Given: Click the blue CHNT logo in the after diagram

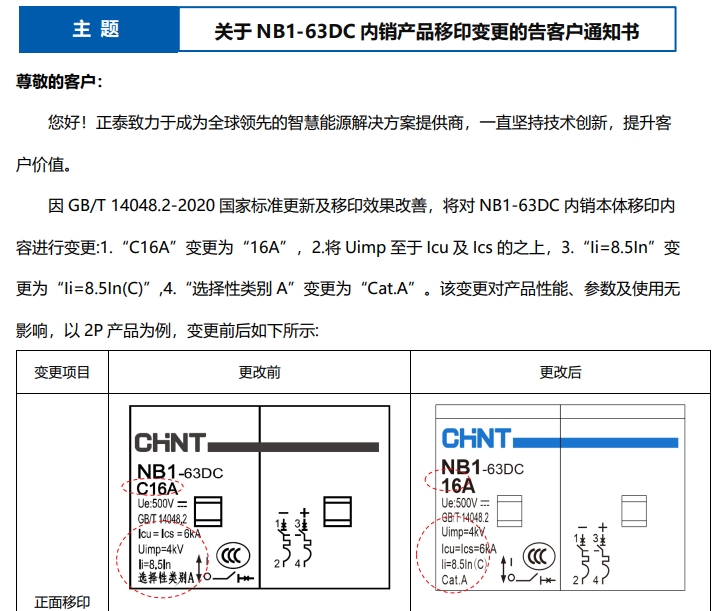Looking at the screenshot, I should coord(476,438).
